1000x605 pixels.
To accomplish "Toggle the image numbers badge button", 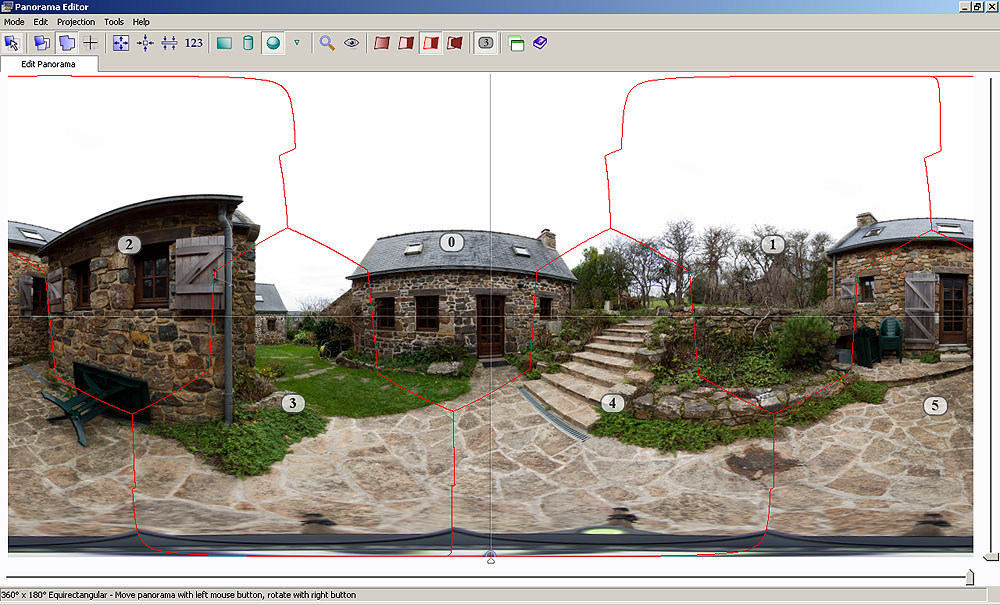I will 485,43.
